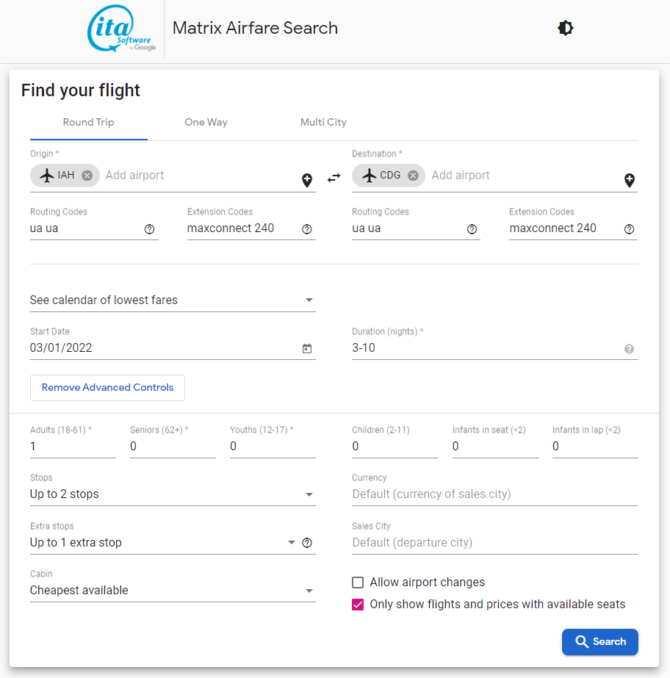Toggle dark mode theme icon
Image resolution: width=670 pixels, height=678 pixels.
click(565, 28)
